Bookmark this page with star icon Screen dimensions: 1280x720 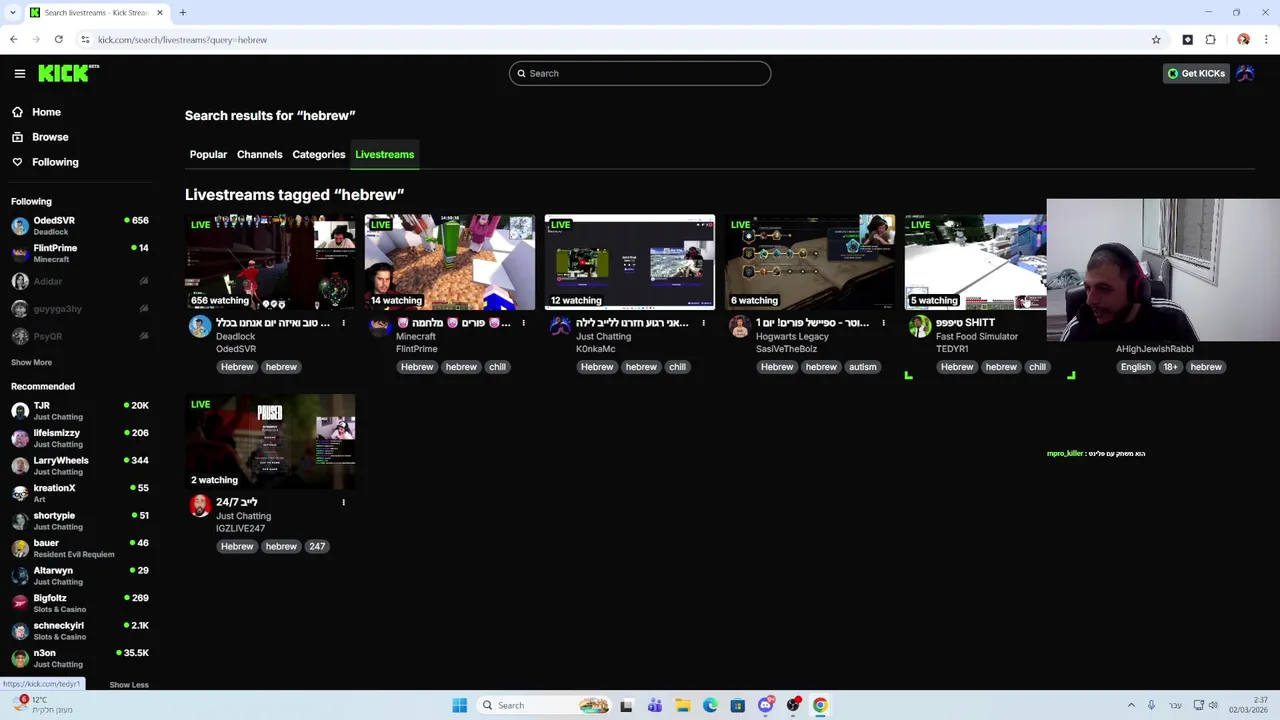[x=1156, y=39]
